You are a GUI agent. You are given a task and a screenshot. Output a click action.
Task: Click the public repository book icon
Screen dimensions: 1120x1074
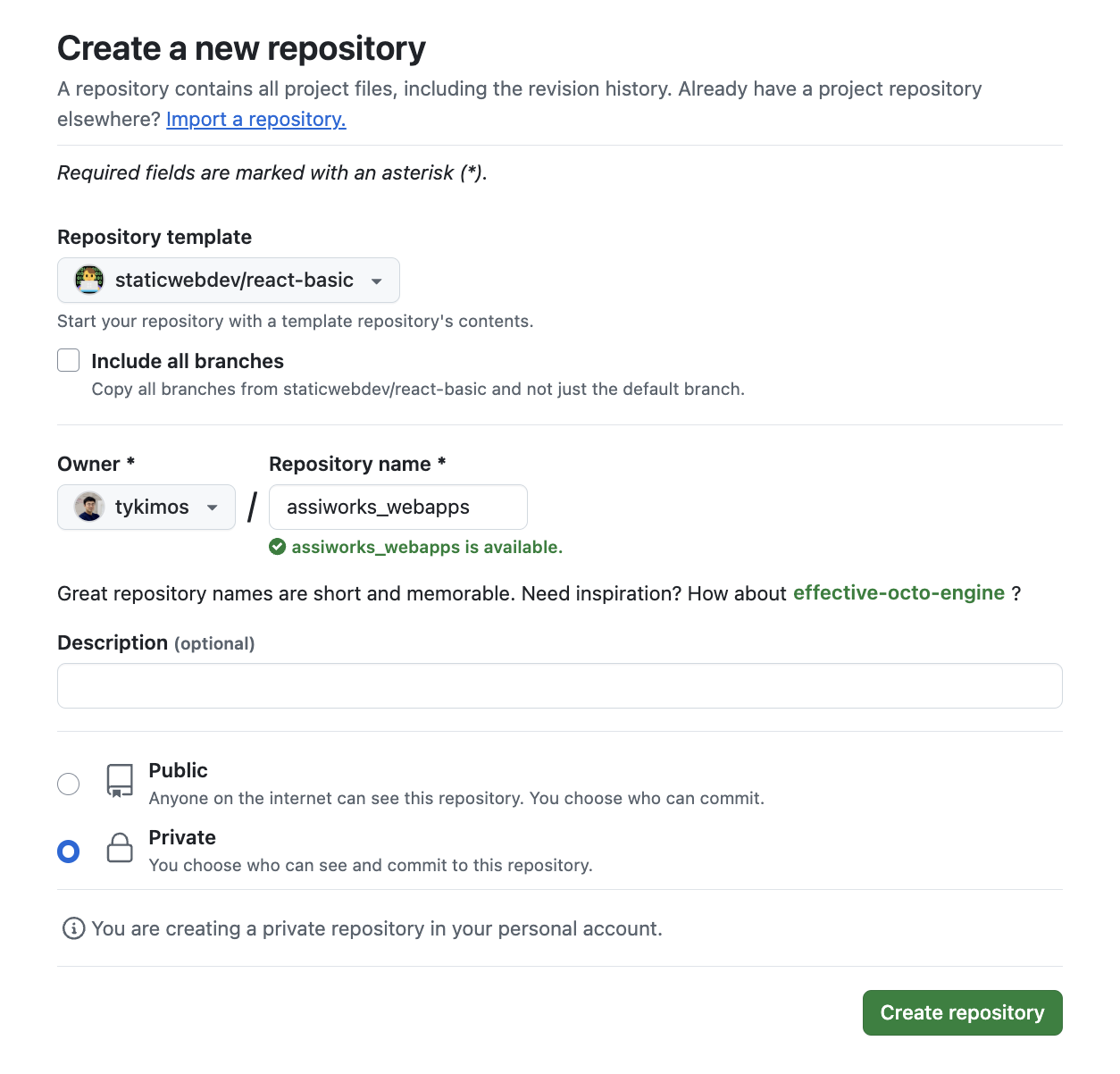[120, 780]
